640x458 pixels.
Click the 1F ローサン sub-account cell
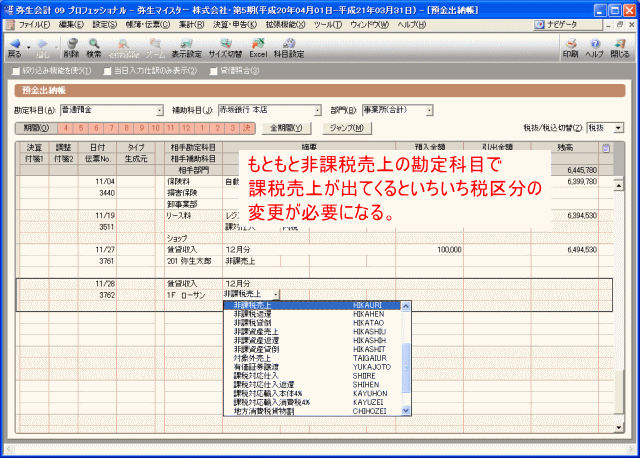[x=193, y=296]
